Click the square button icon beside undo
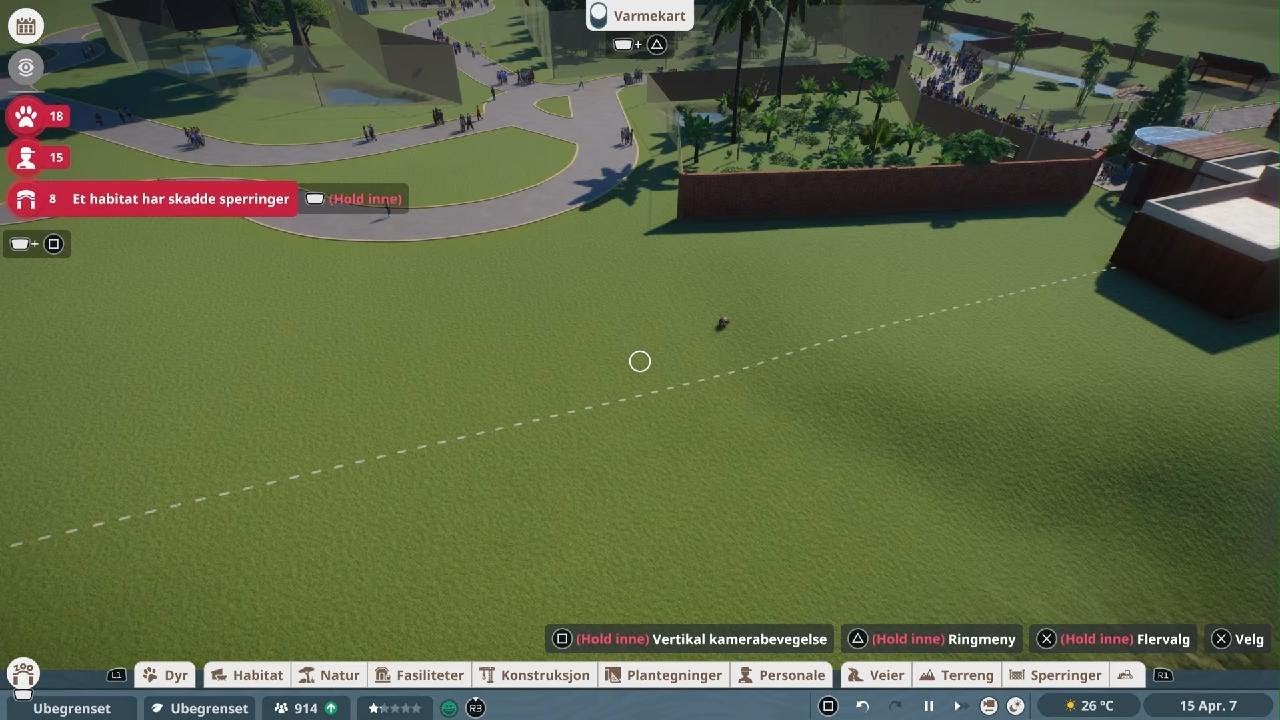This screenshot has width=1280, height=720. (828, 706)
